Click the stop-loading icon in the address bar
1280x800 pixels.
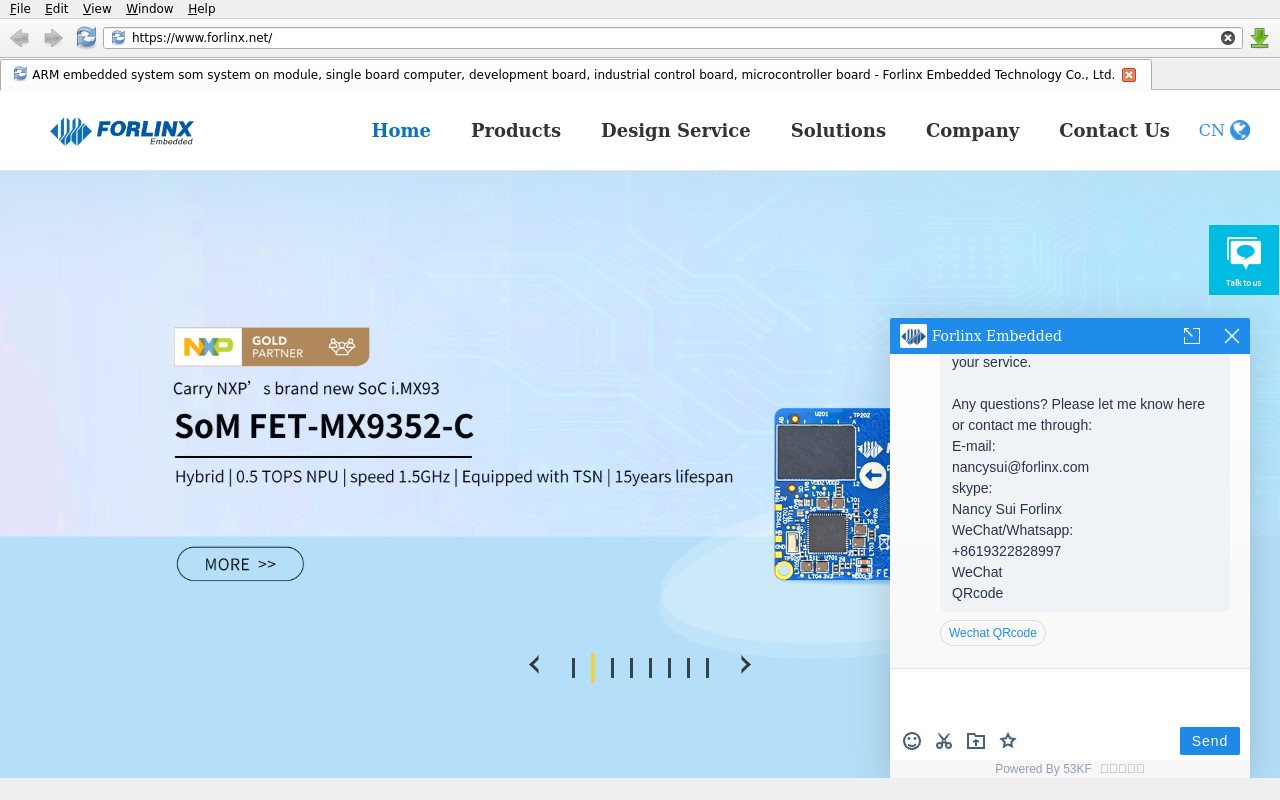pos(1228,38)
